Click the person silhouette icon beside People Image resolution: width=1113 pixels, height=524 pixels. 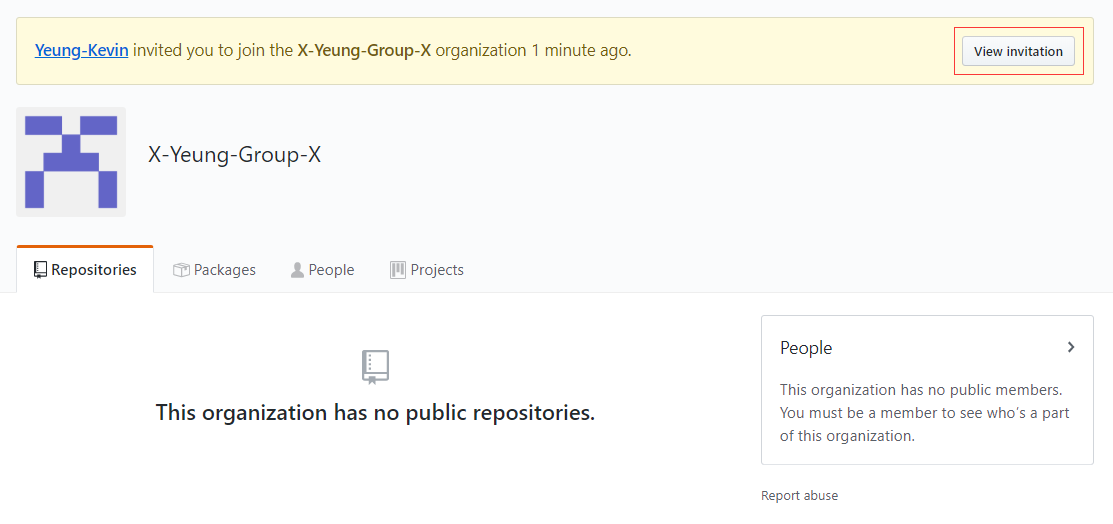coord(297,270)
